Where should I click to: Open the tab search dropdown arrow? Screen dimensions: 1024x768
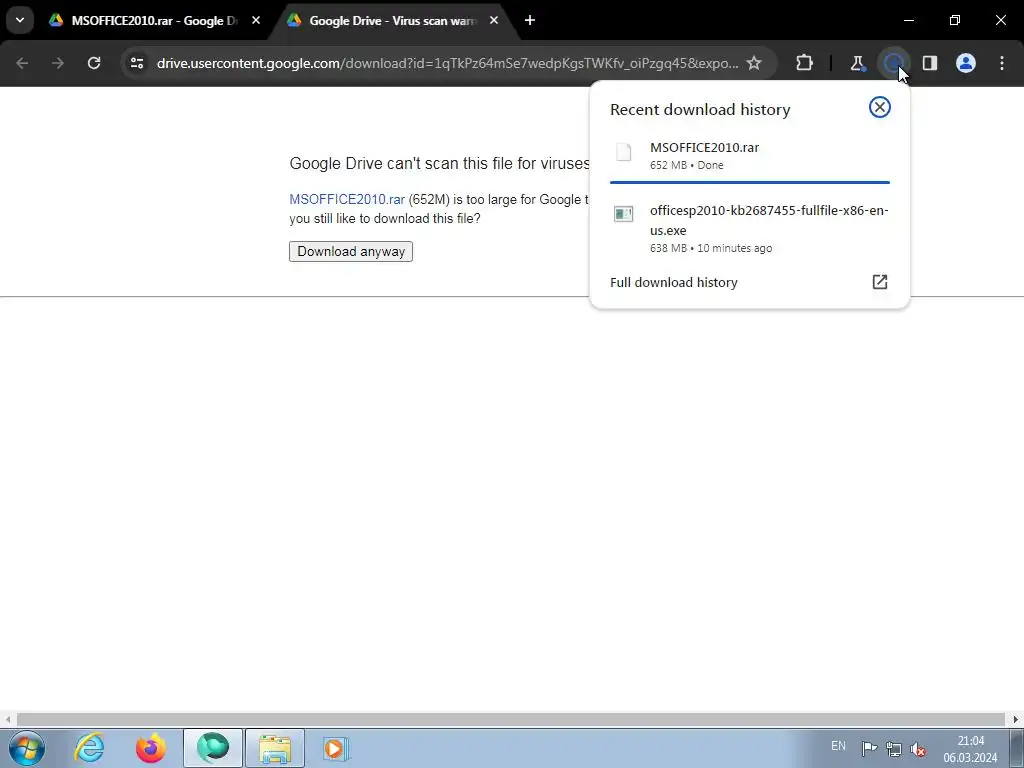point(20,20)
